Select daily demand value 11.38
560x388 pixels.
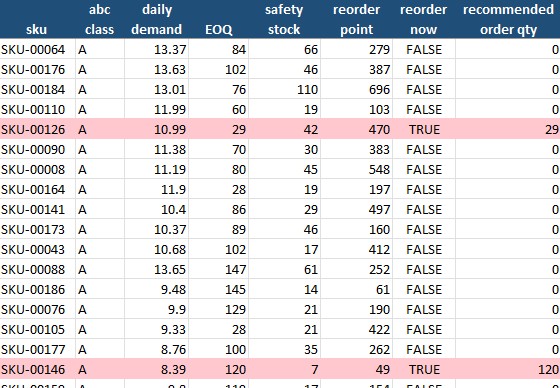156,149
